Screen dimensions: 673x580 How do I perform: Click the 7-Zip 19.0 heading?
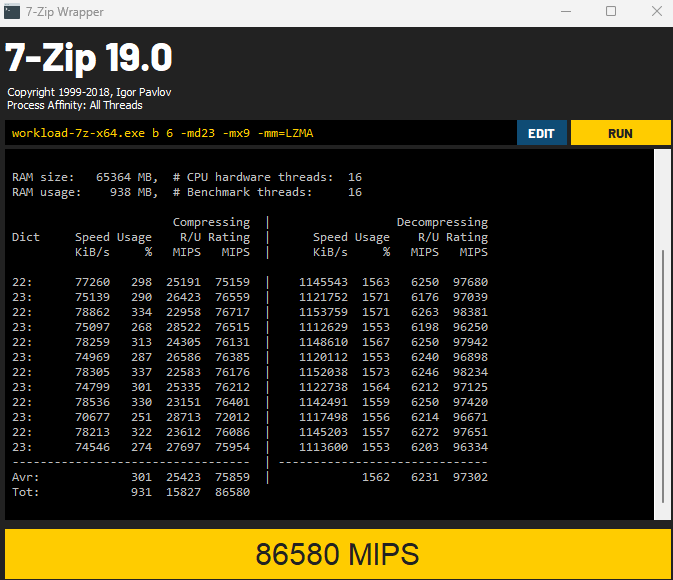click(89, 58)
